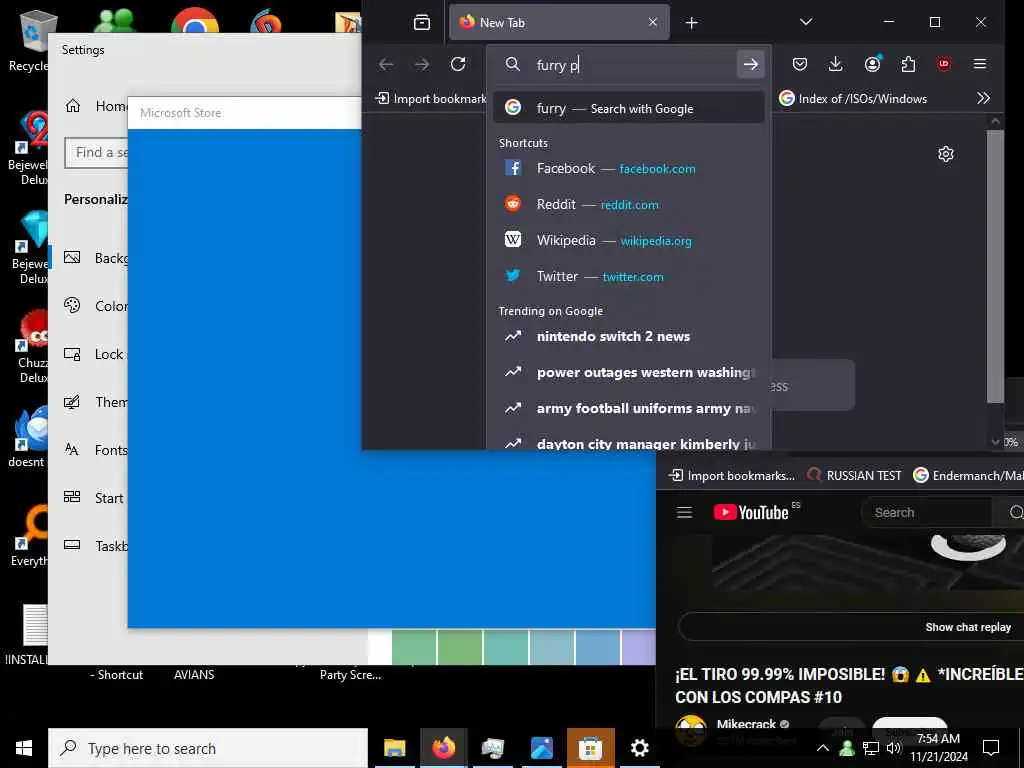1024x768 pixels.
Task: Close the New Tab tab
Action: pos(652,22)
